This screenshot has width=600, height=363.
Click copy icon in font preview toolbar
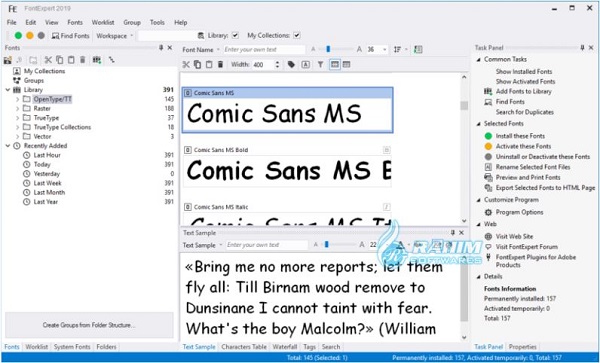(197, 65)
